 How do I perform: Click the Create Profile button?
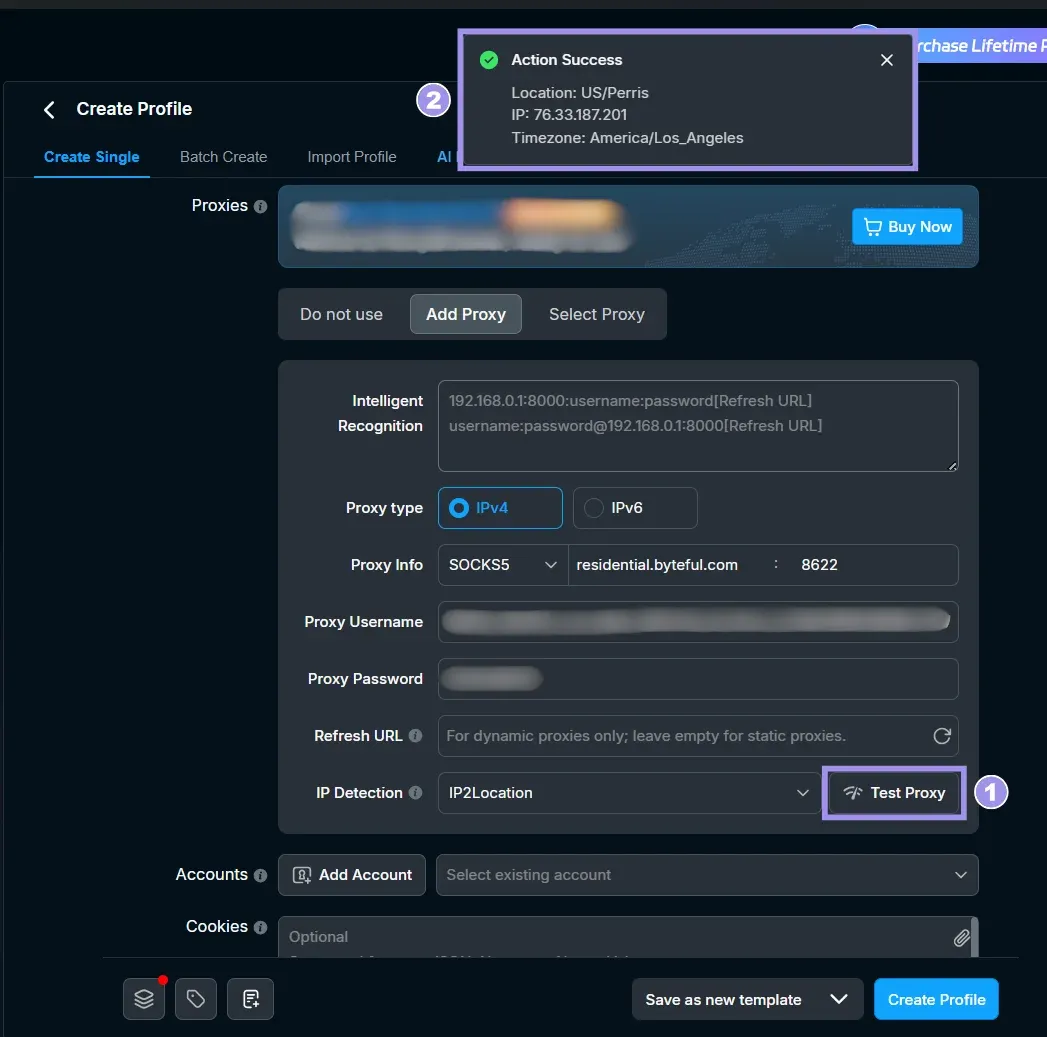pos(936,999)
